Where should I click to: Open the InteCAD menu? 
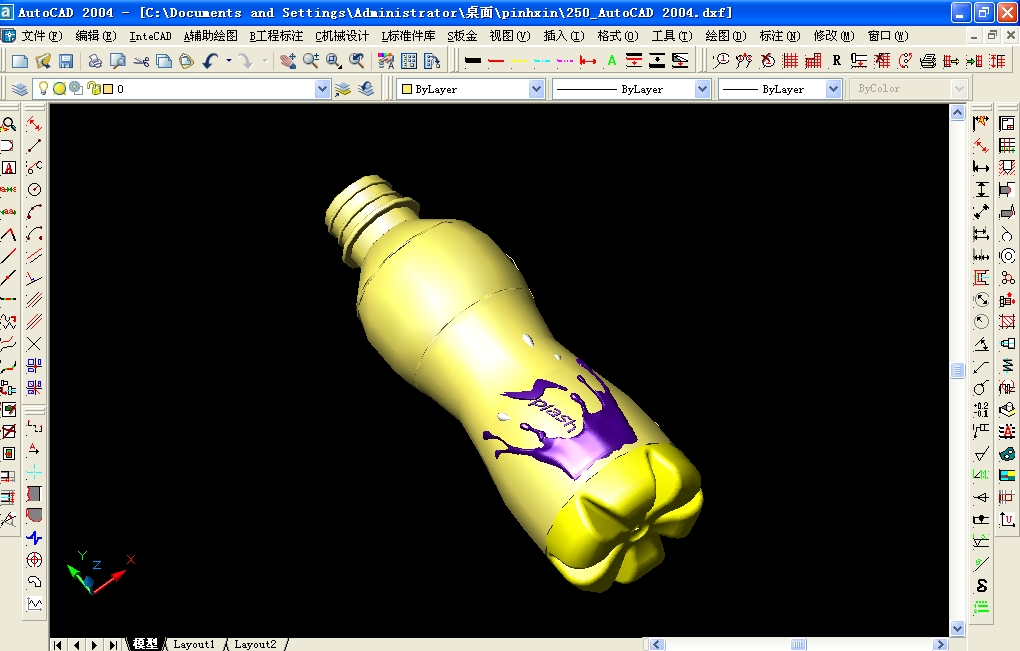(150, 36)
